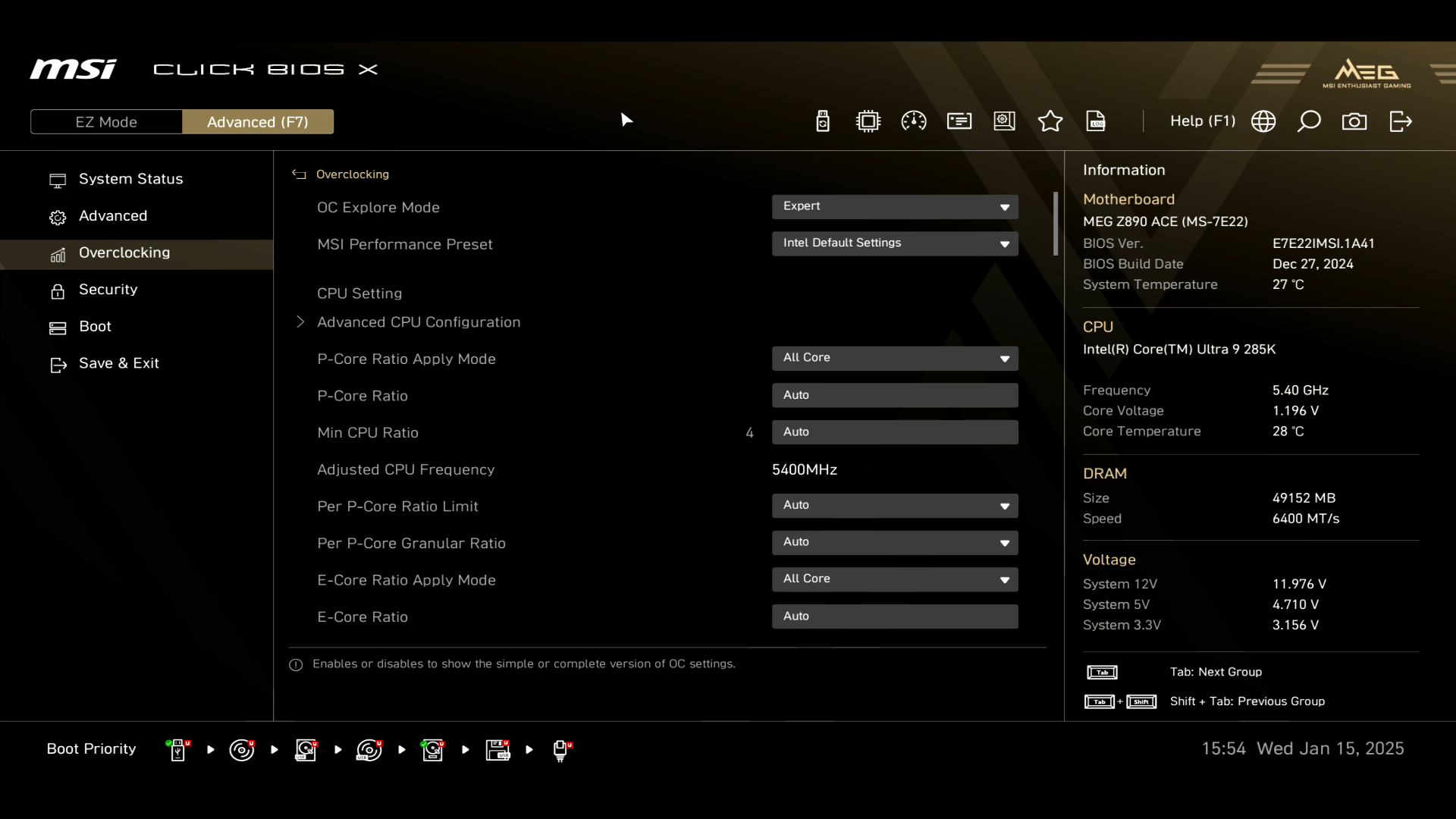The height and width of the screenshot is (819, 1456).
Task: Click the exit arrow icon at top right
Action: [x=1400, y=121]
